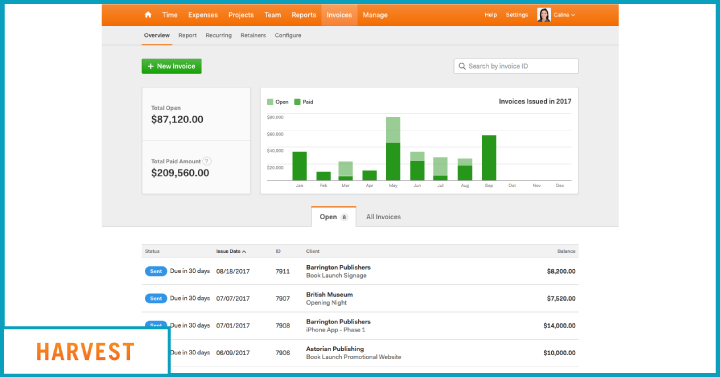Open Settings in the top bar
Image resolution: width=720 pixels, height=377 pixels.
(x=517, y=15)
